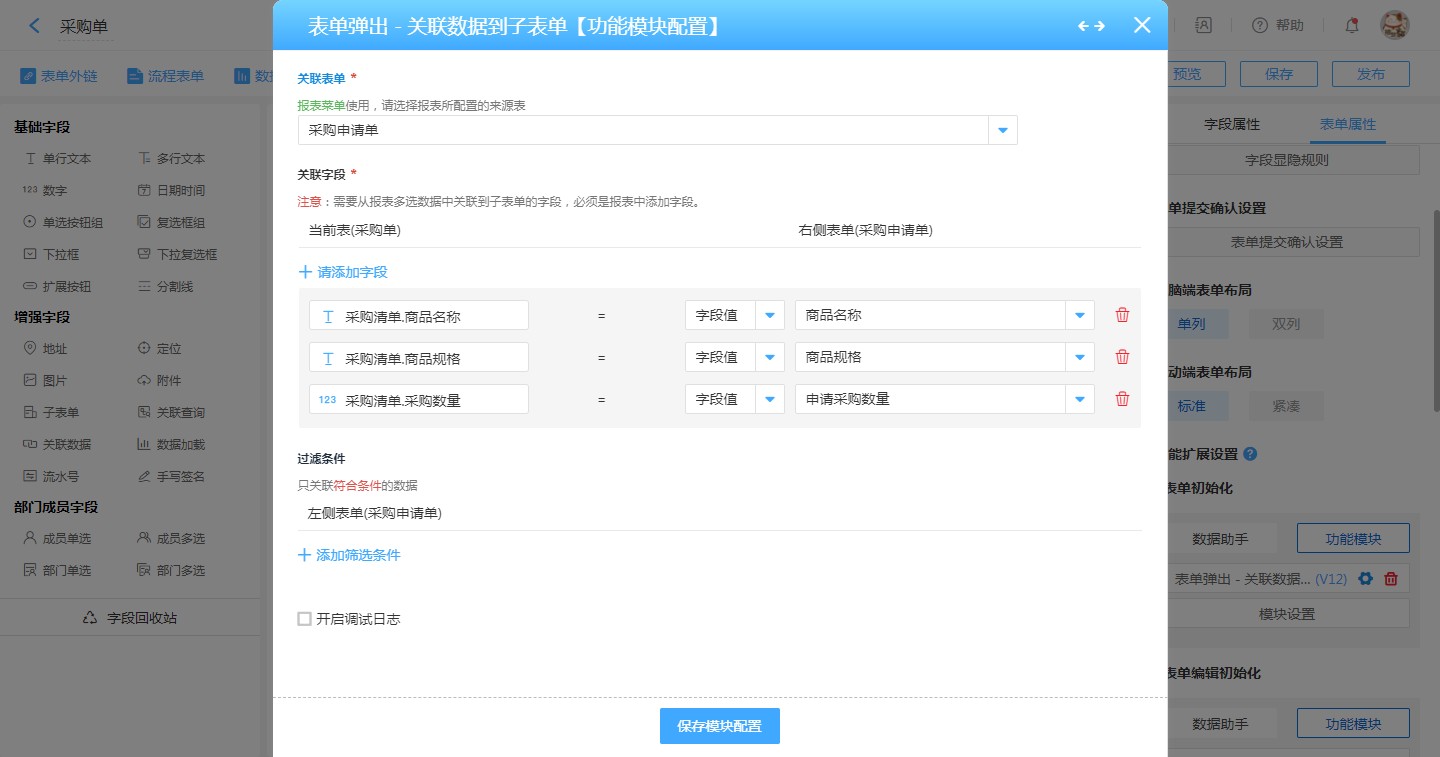Click the help question mark icon
Viewport: 1440px width, 757px height.
(1260, 26)
